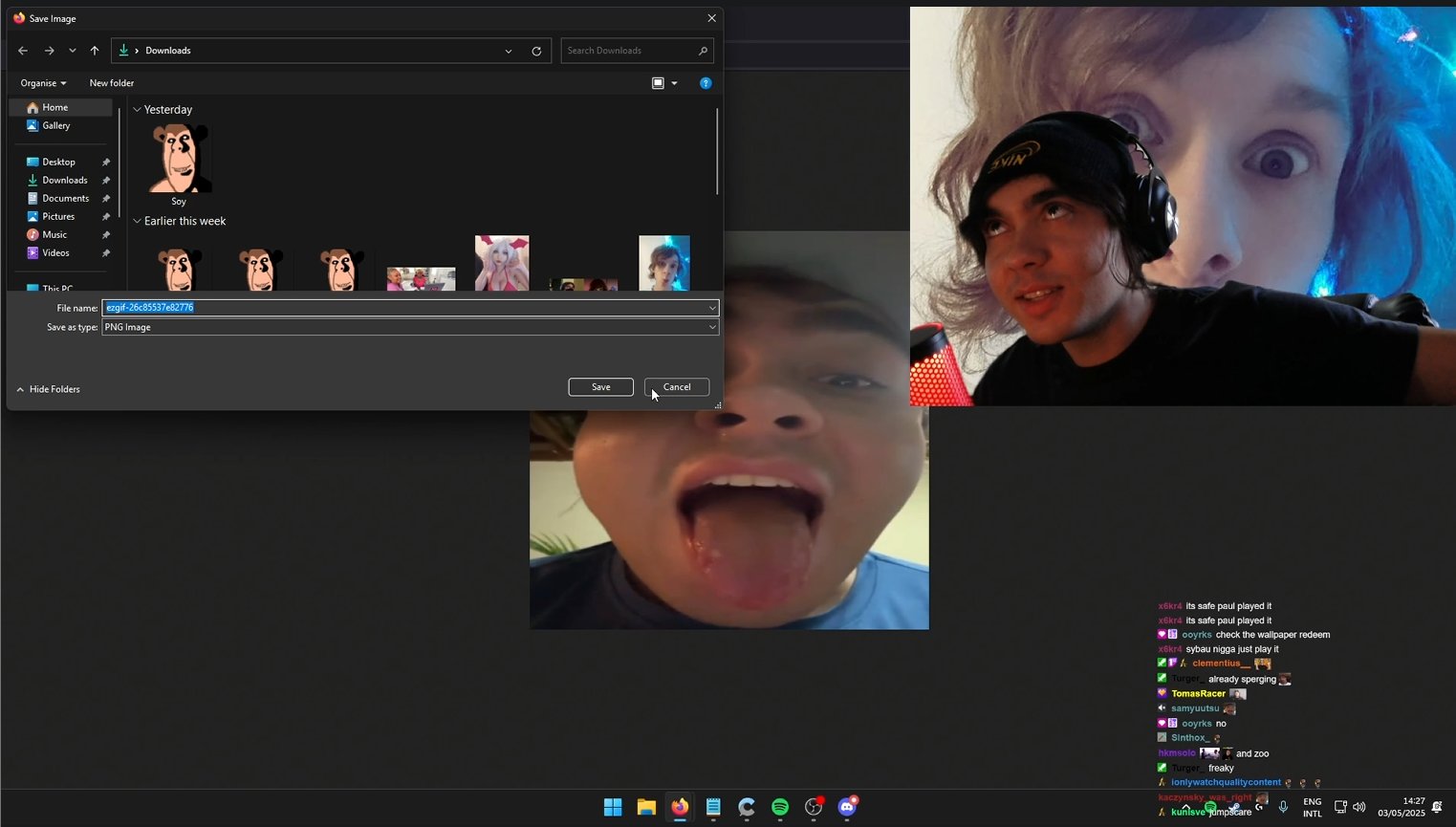Open Spotify from the taskbar
The height and width of the screenshot is (827, 1456).
click(780, 807)
